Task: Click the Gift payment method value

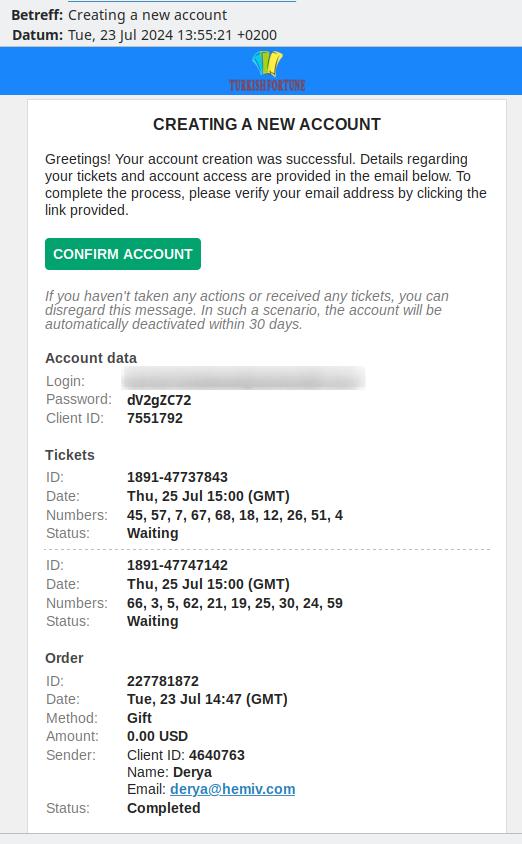Action: 139,718
